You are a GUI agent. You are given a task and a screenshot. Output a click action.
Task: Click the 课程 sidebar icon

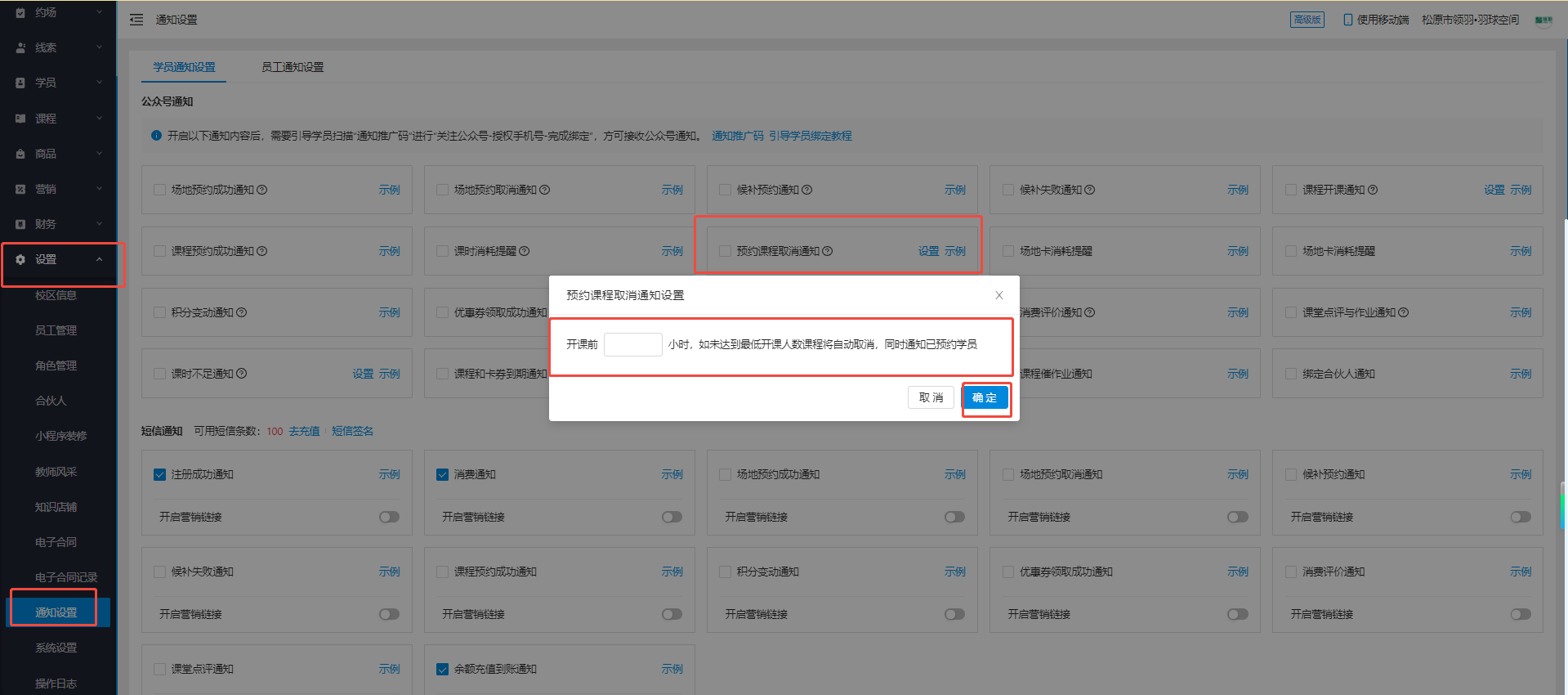20,119
